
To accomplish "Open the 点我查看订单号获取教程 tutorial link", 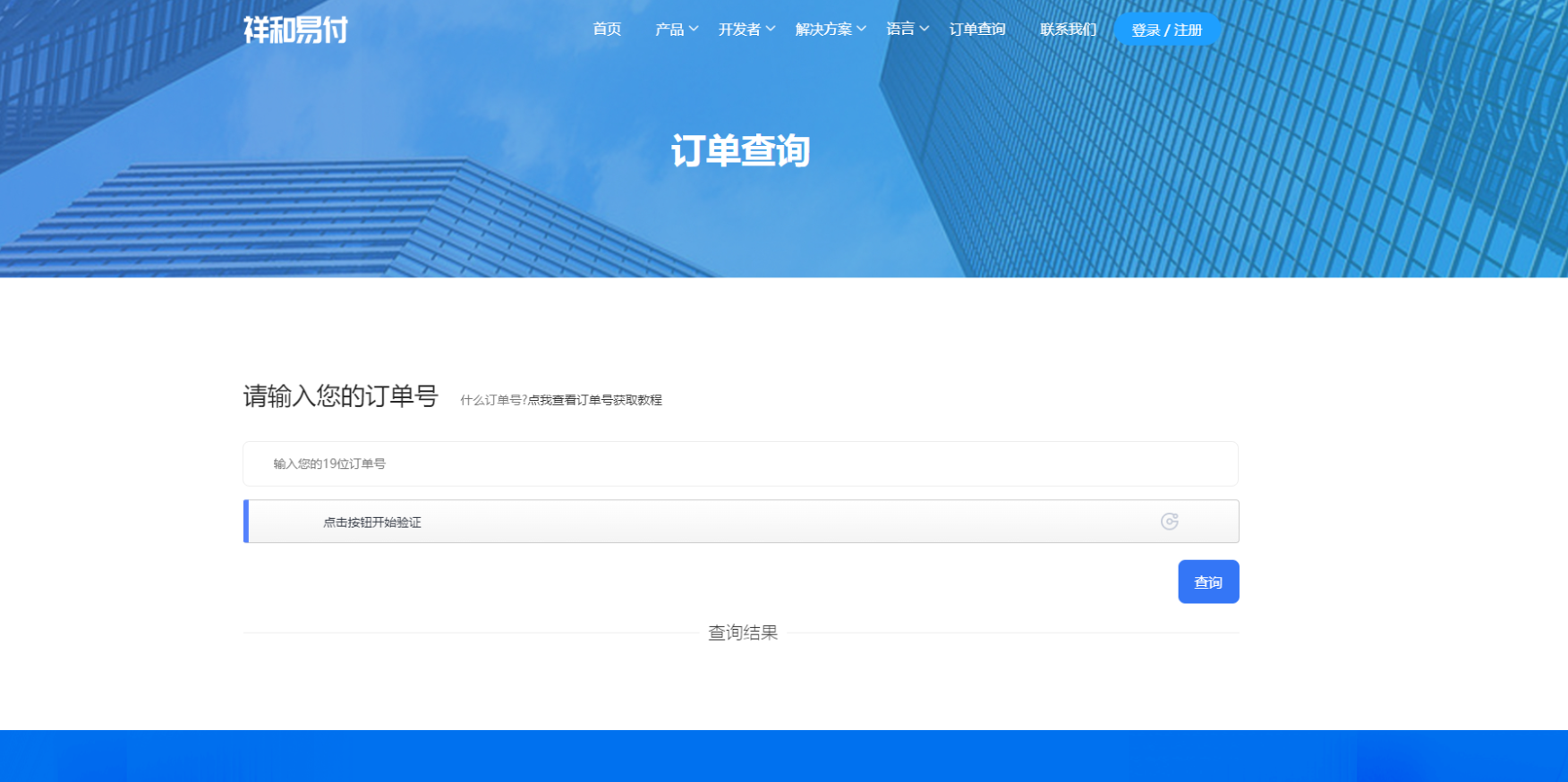I will point(595,400).
